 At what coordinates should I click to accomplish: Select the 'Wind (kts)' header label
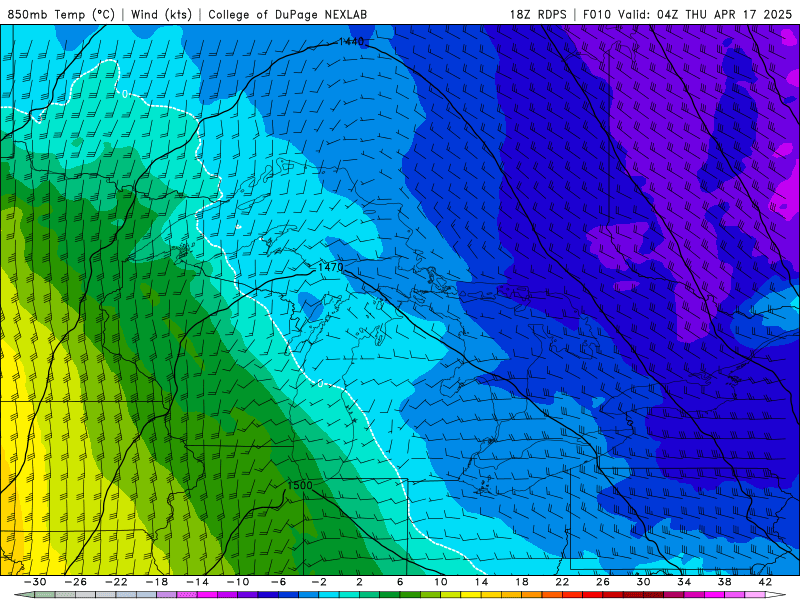(161, 14)
